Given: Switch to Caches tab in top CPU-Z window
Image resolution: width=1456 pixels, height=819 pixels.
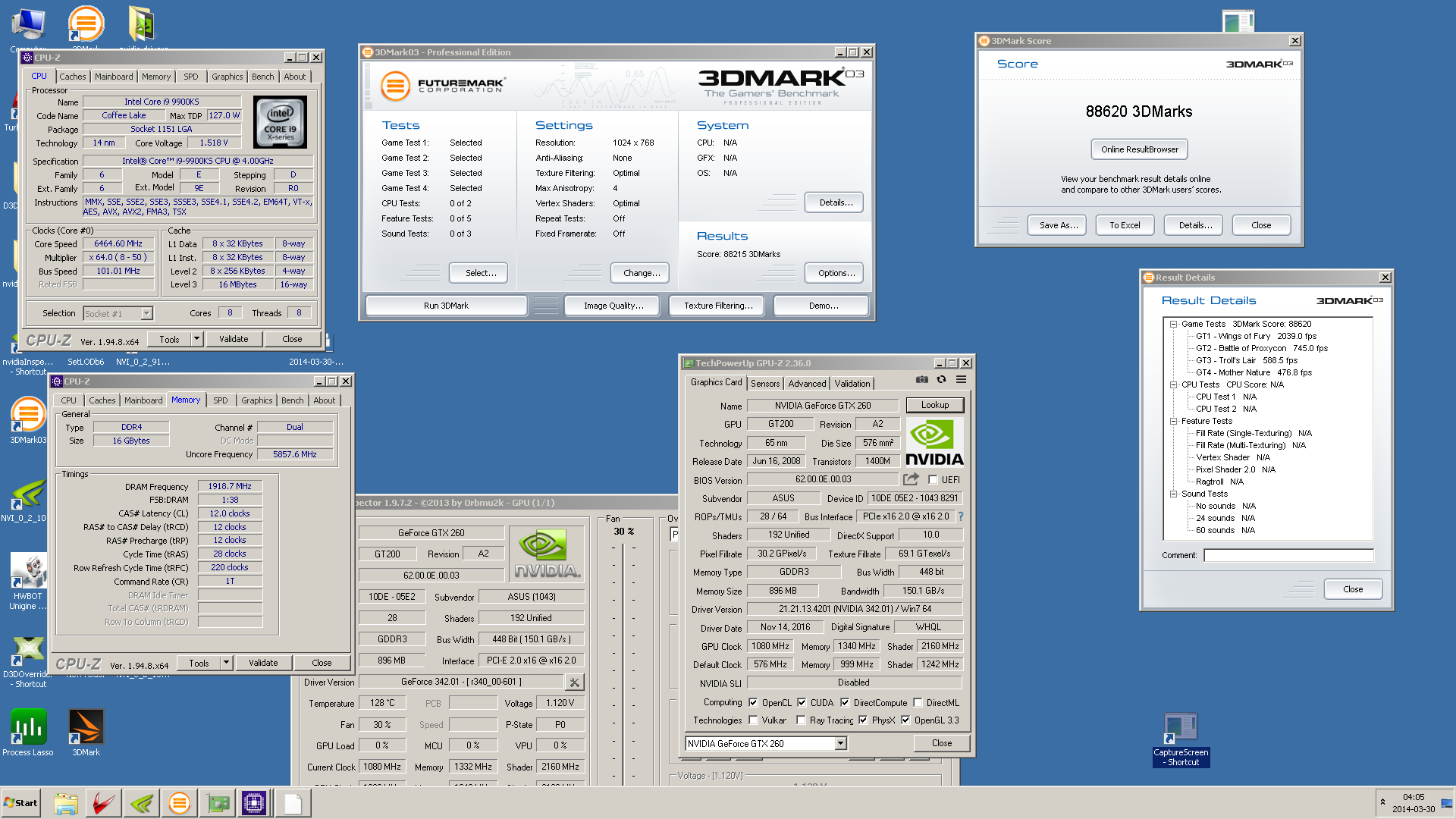Looking at the screenshot, I should 73,77.
